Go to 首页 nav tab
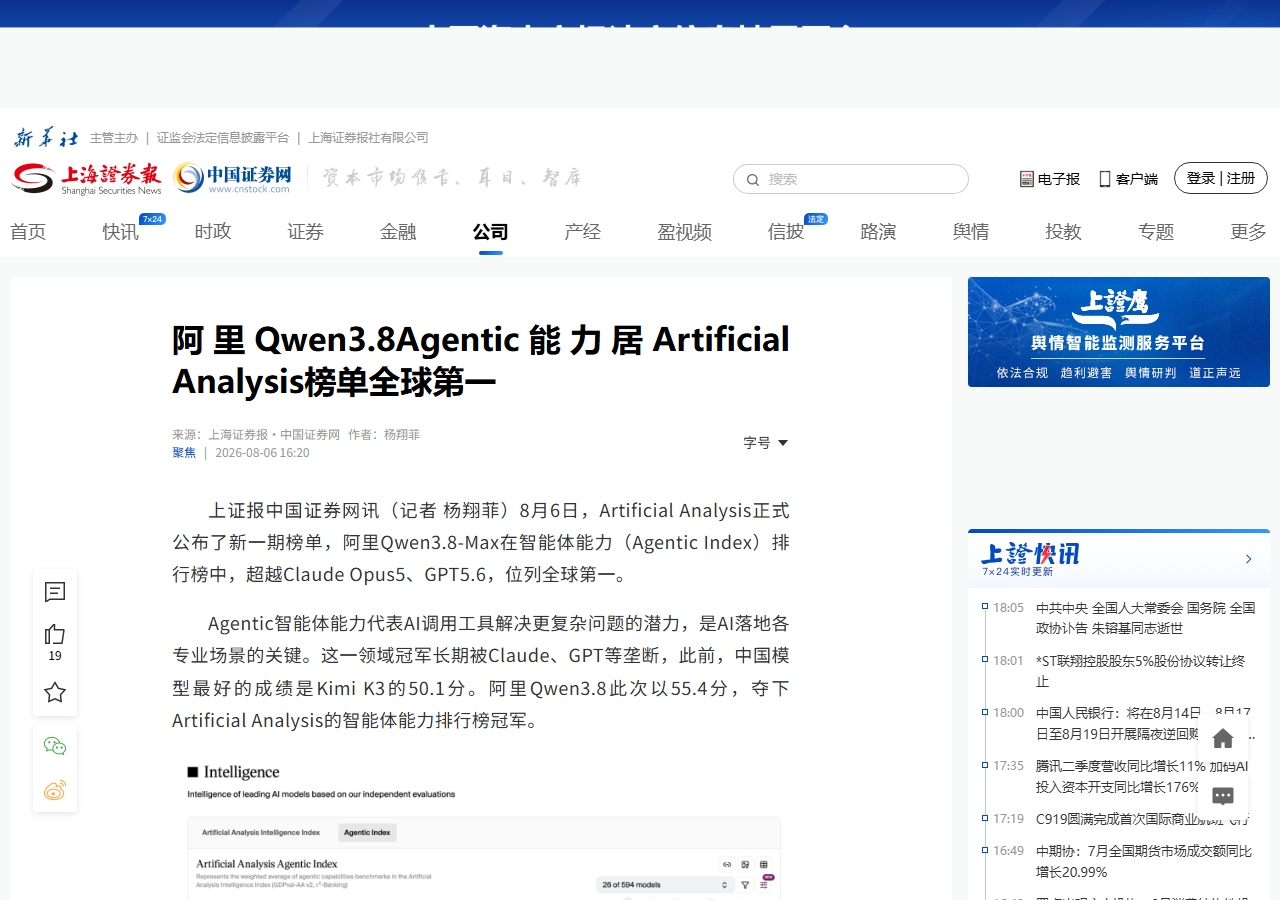Image resolution: width=1280 pixels, height=900 pixels. click(x=28, y=232)
